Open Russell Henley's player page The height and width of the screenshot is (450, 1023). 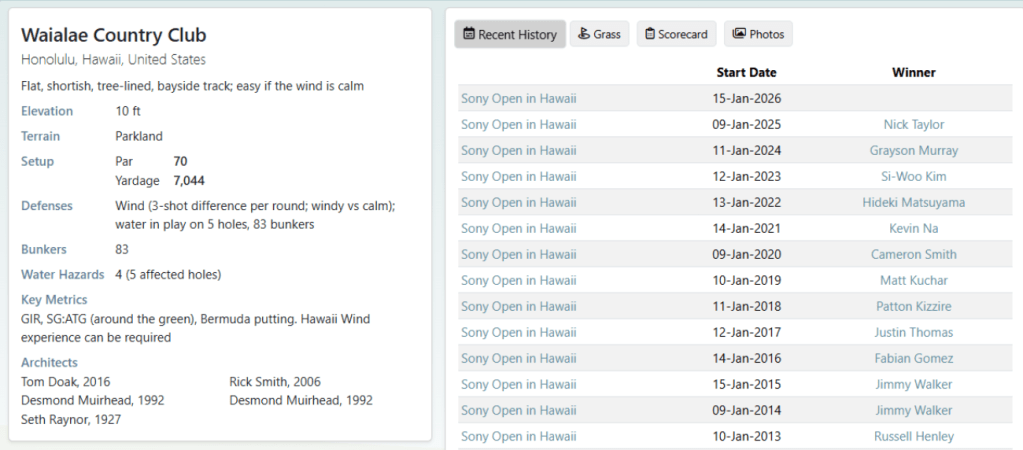913,436
